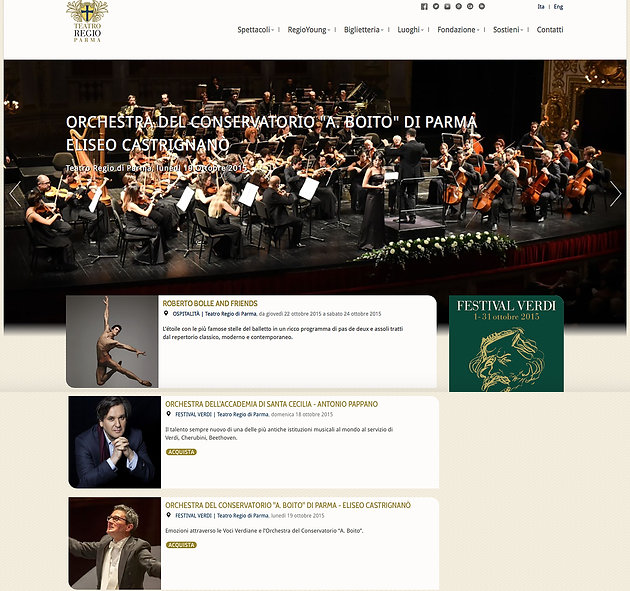Open the Twitter social icon

[436, 6]
